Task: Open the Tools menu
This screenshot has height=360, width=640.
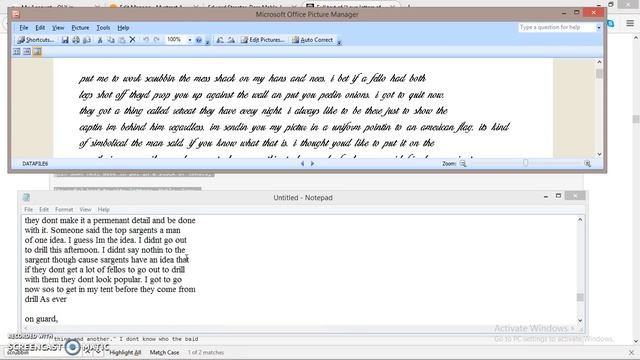Action: coord(103,28)
